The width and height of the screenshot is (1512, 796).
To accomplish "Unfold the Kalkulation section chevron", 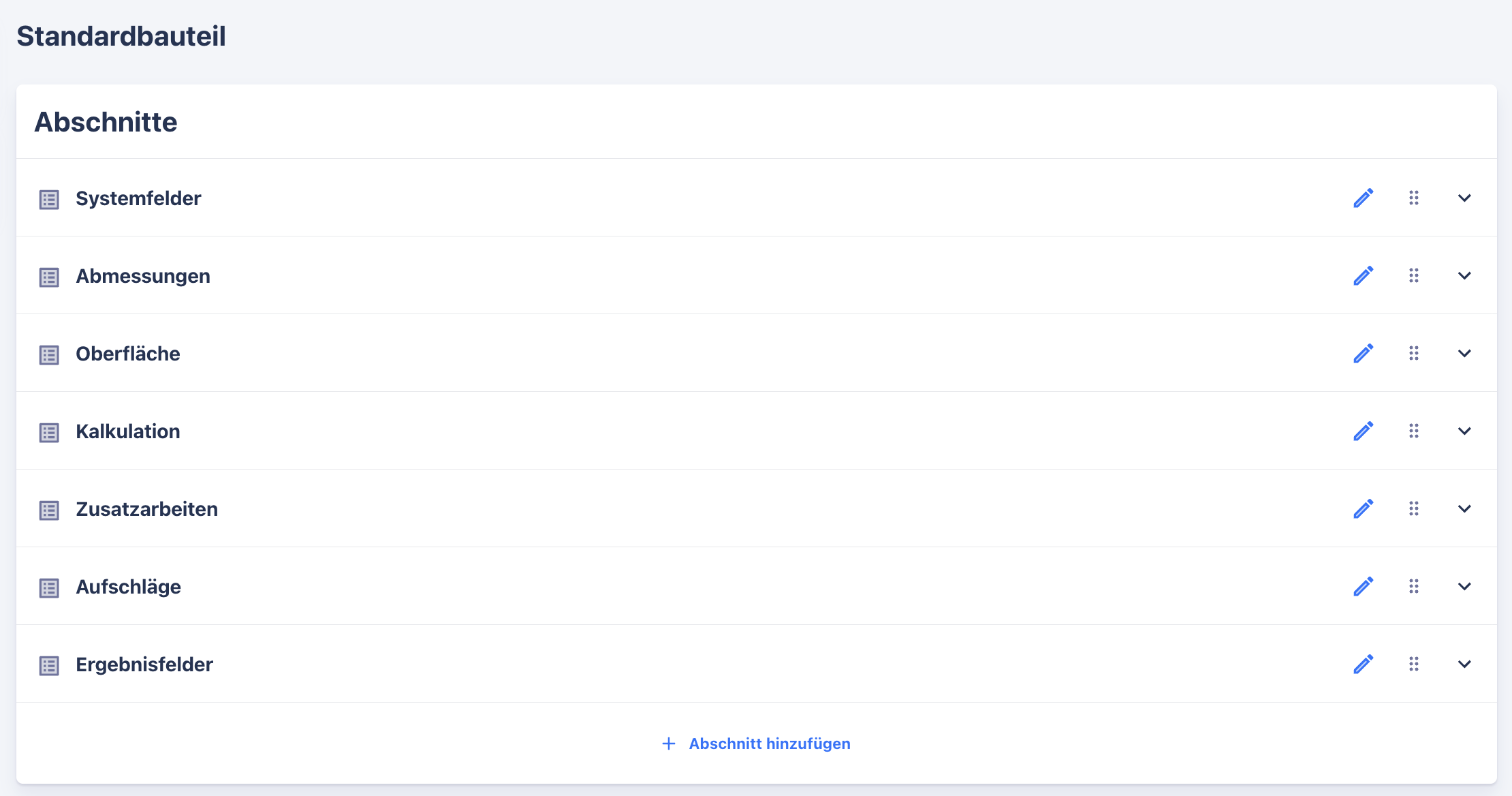I will [x=1464, y=431].
